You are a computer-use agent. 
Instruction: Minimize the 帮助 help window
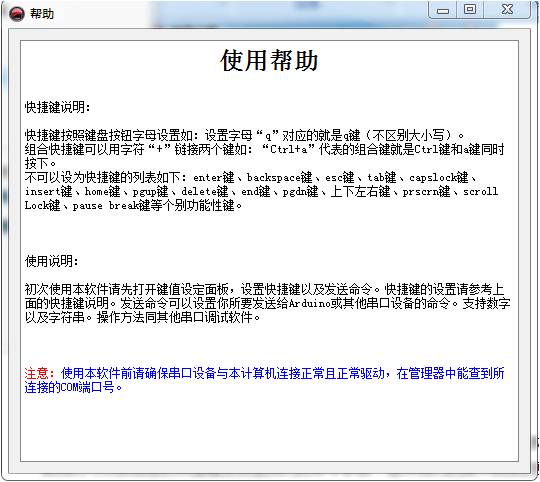(x=443, y=10)
